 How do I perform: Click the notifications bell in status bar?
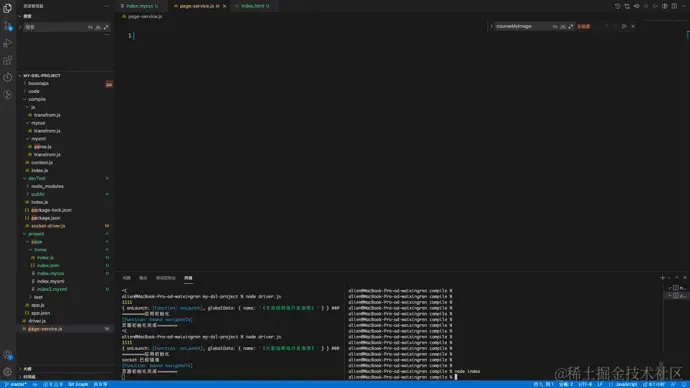tap(683, 384)
